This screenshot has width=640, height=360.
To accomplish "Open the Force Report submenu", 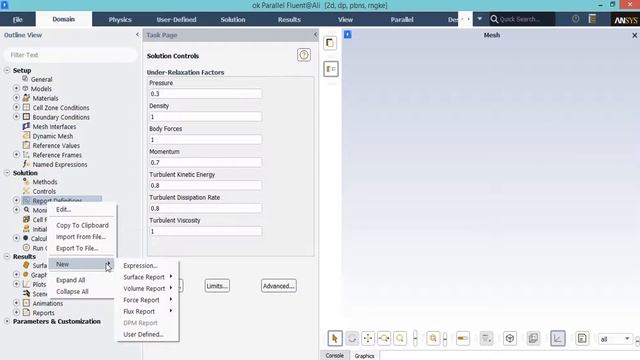I will click(x=148, y=300).
